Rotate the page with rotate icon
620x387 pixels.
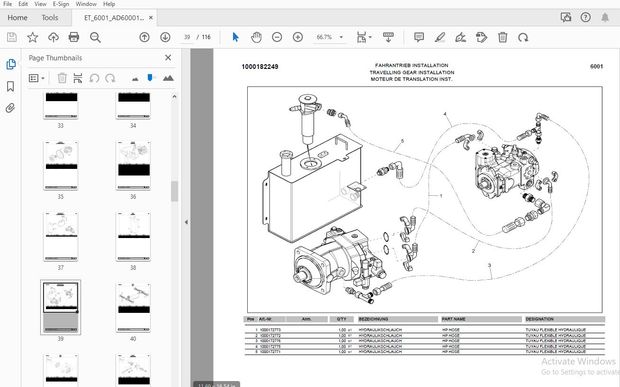523,37
